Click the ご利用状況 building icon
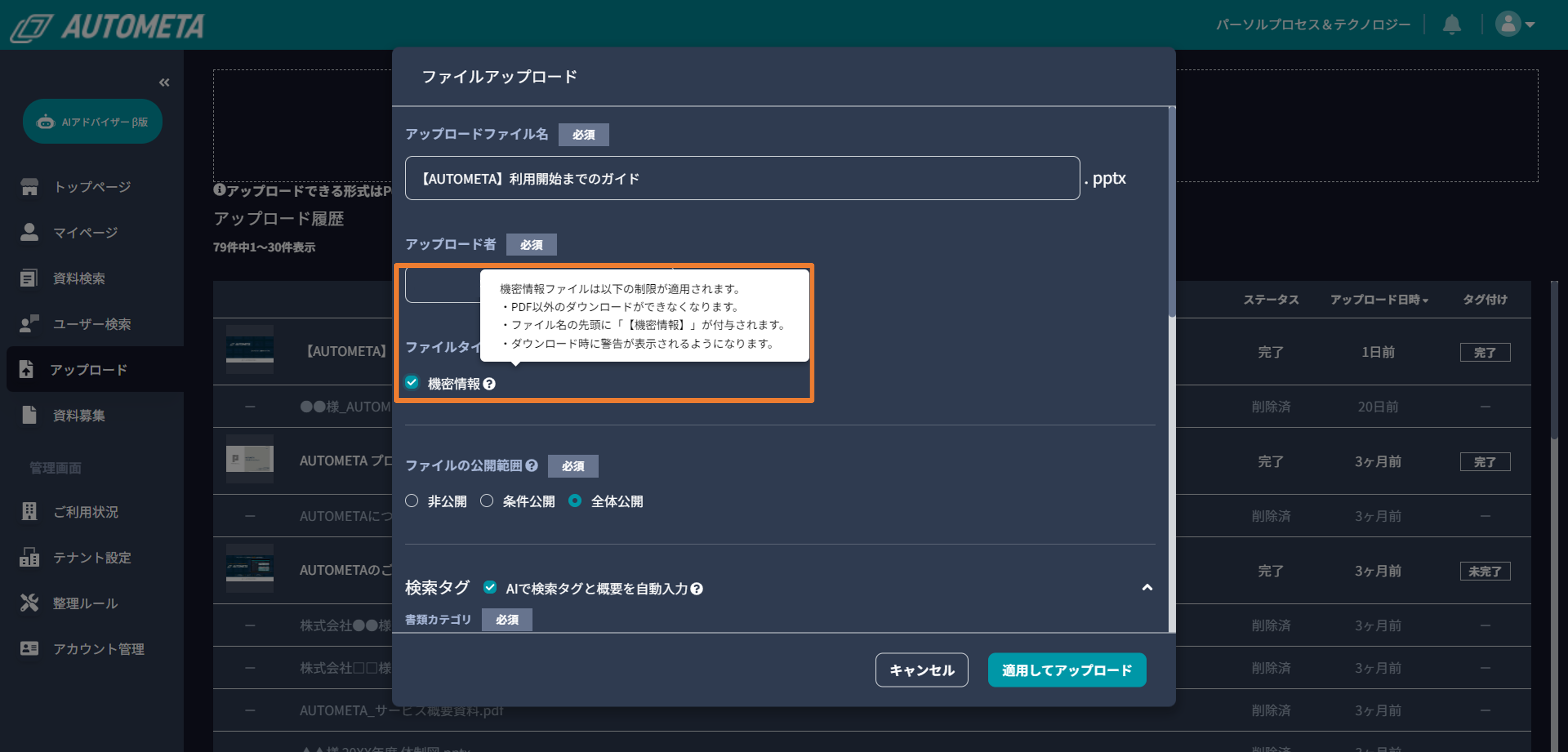This screenshot has width=1568, height=752. coord(29,511)
